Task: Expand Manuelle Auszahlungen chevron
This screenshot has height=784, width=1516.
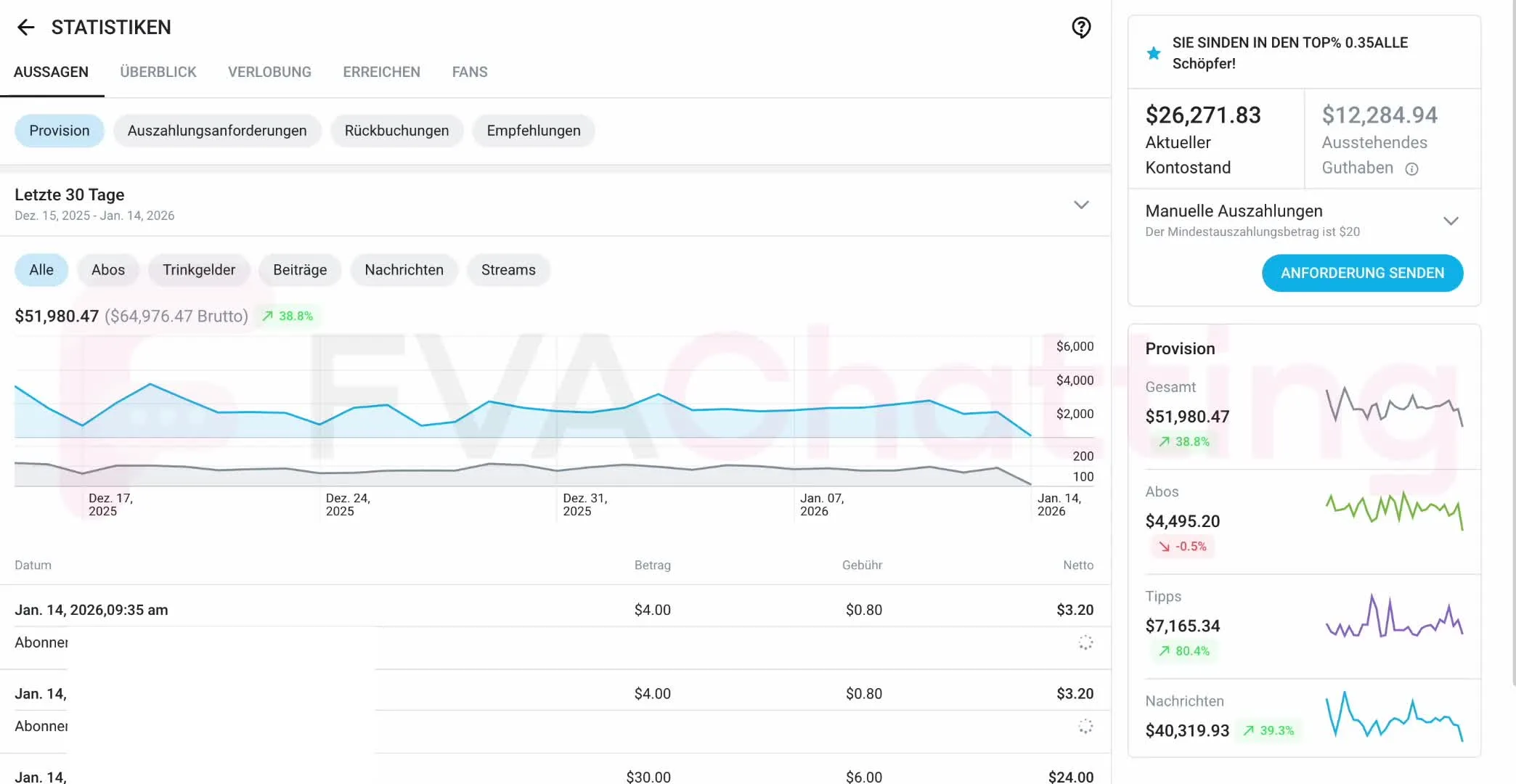Action: pos(1450,221)
